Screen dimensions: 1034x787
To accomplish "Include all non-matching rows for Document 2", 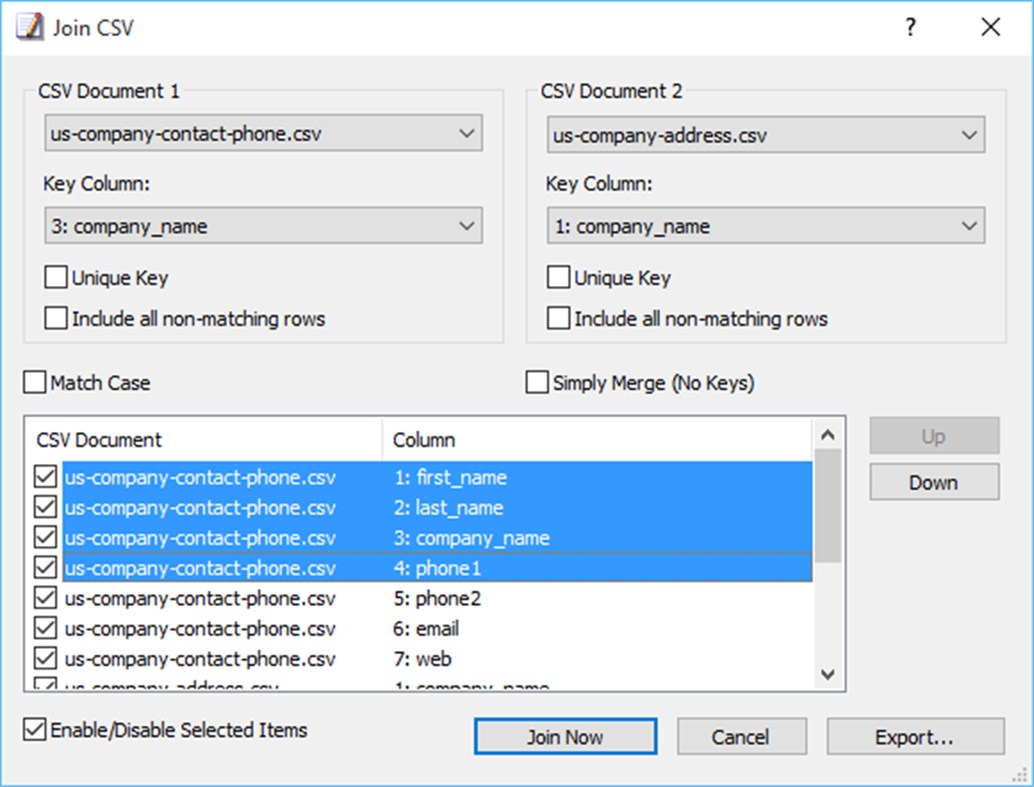I will (558, 318).
